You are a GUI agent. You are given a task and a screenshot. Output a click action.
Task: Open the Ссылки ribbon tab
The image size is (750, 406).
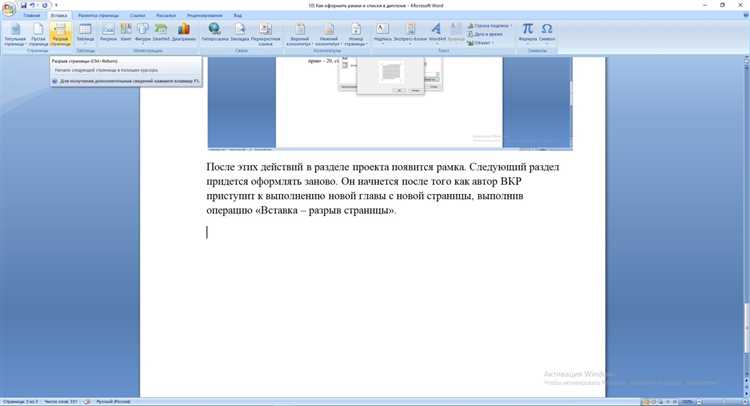pyautogui.click(x=138, y=15)
